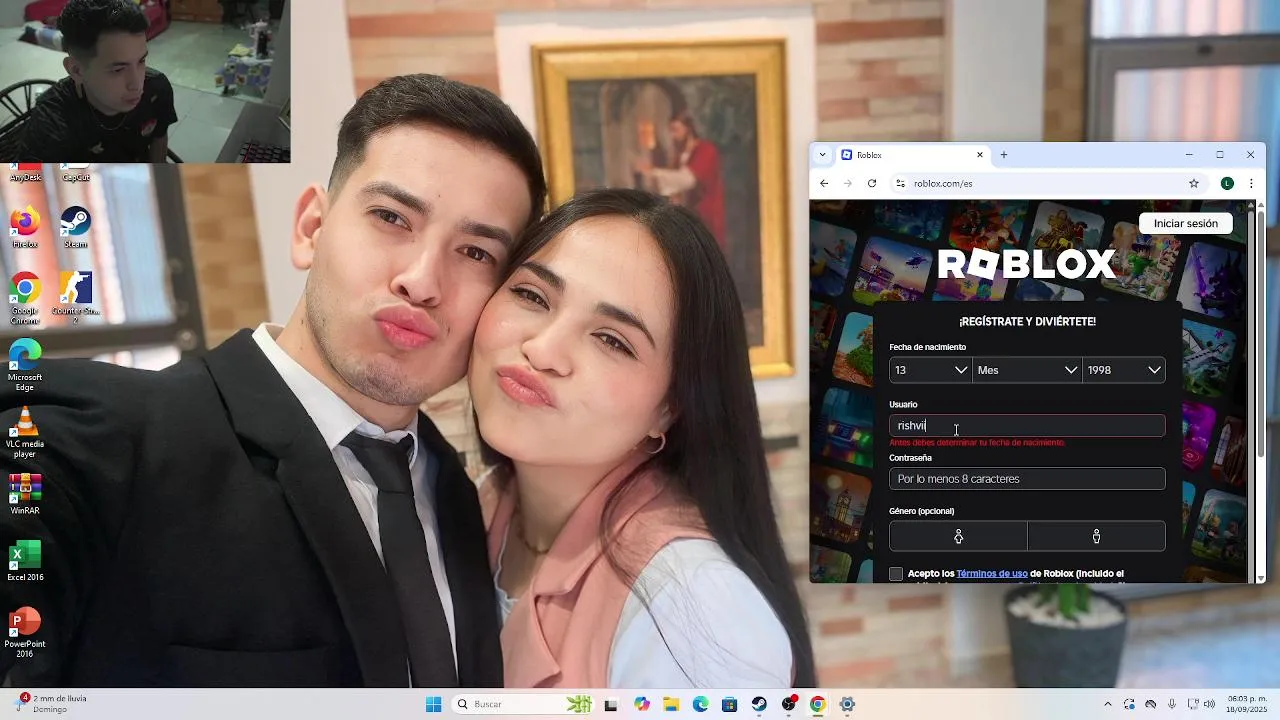The height and width of the screenshot is (720, 1280).
Task: Click the scrollbar down arrow in Chrome
Action: 1260,578
